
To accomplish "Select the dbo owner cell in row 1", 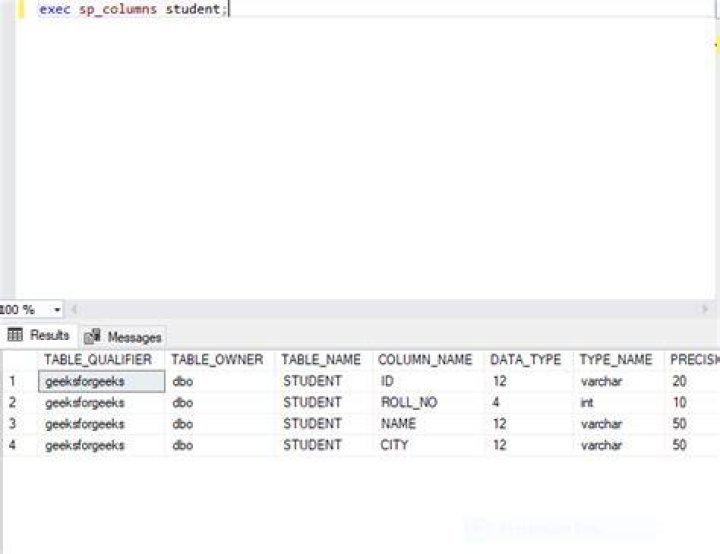I will pos(220,381).
